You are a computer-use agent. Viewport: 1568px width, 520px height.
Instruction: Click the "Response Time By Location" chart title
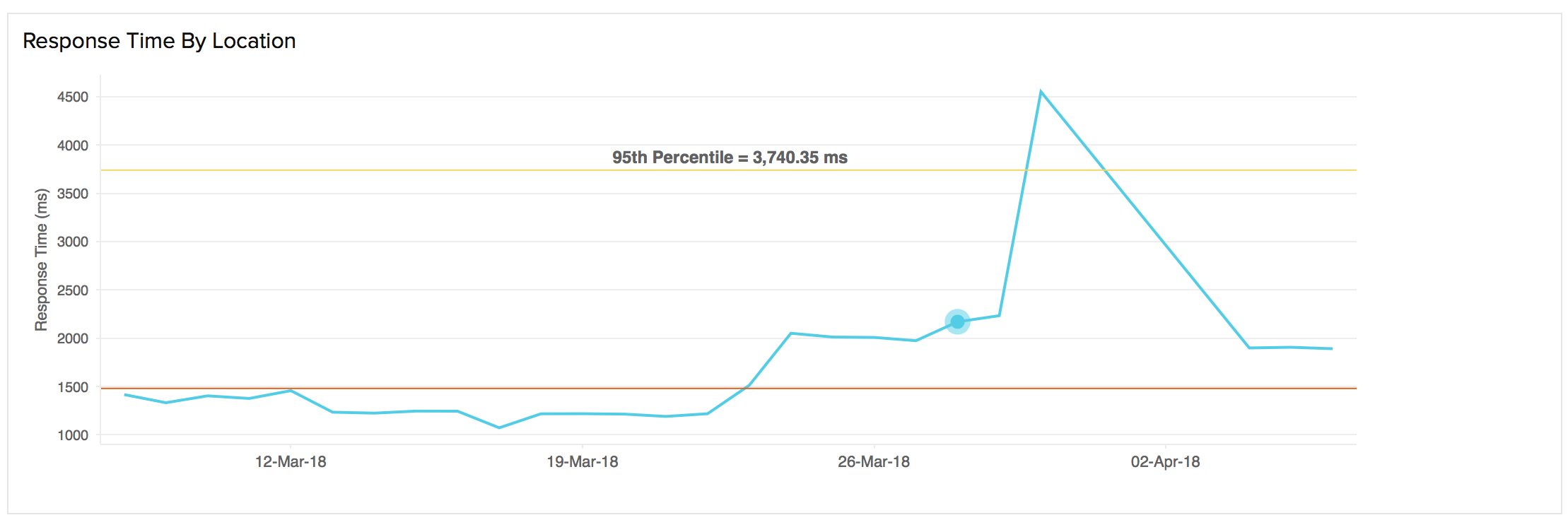[159, 41]
